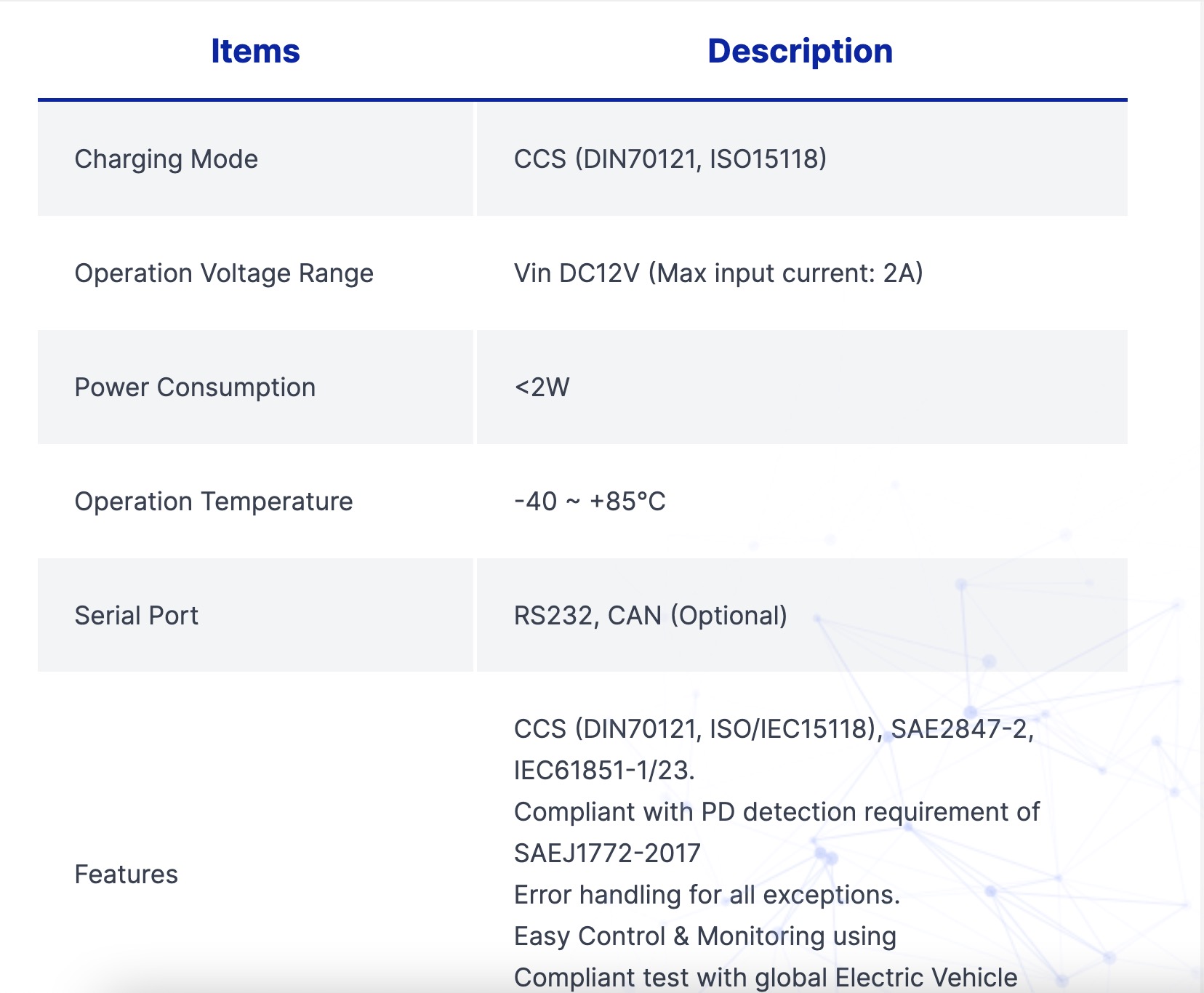Select the Features row label
The image size is (1204, 993).
click(127, 875)
